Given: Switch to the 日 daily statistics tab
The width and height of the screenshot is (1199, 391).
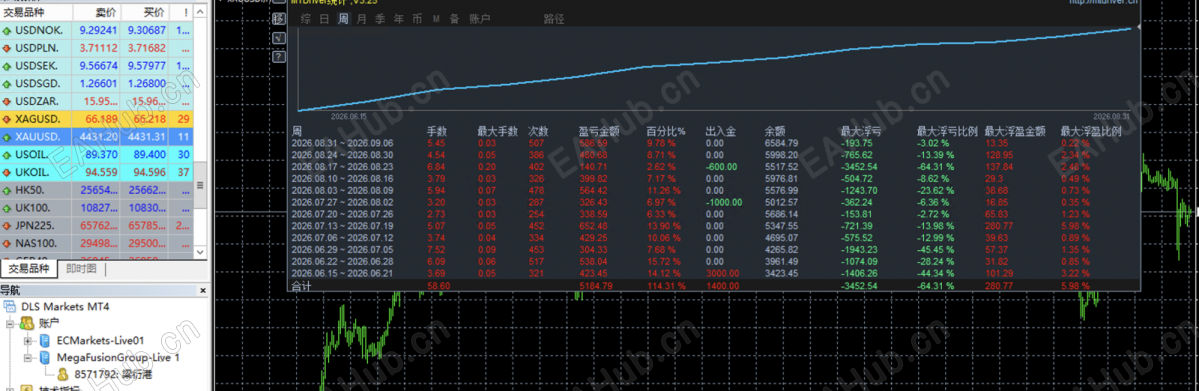Looking at the screenshot, I should coord(324,18).
